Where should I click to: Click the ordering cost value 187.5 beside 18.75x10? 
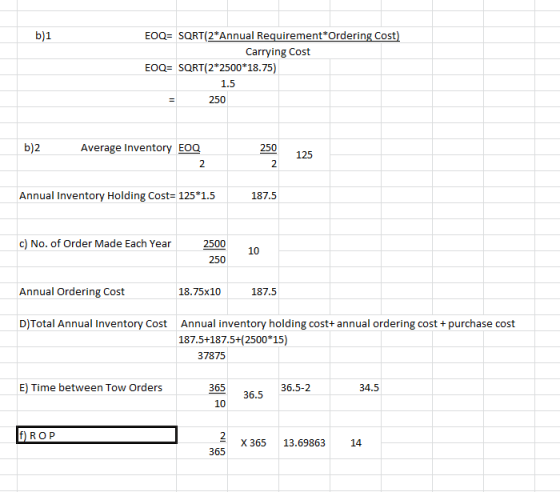coord(264,292)
